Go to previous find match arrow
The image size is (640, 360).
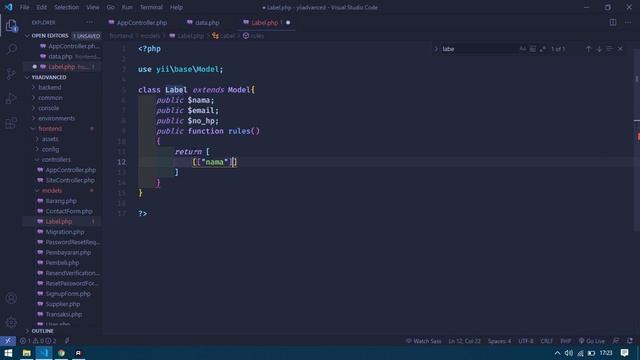coord(588,49)
